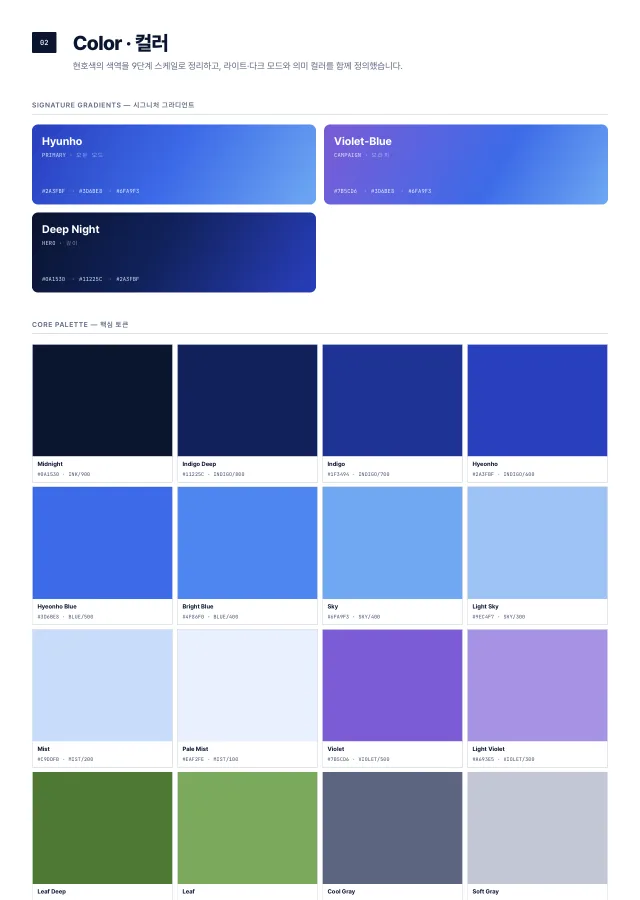The image size is (640, 900).
Task: Click the Korean subtitle description under Color heading
Action: pyautogui.click(x=238, y=66)
